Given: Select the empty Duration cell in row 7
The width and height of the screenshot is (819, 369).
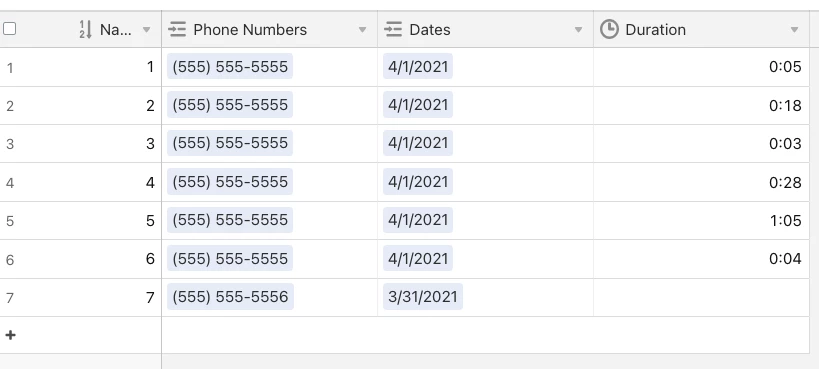Looking at the screenshot, I should (701, 297).
